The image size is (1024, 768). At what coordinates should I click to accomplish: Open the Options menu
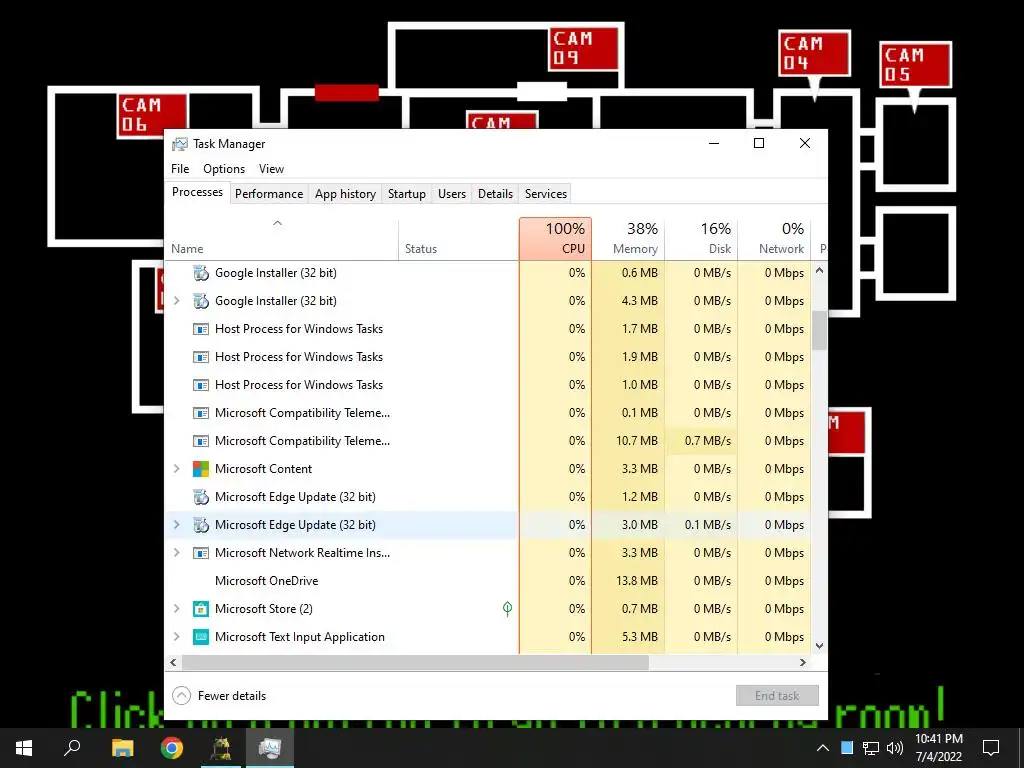224,168
